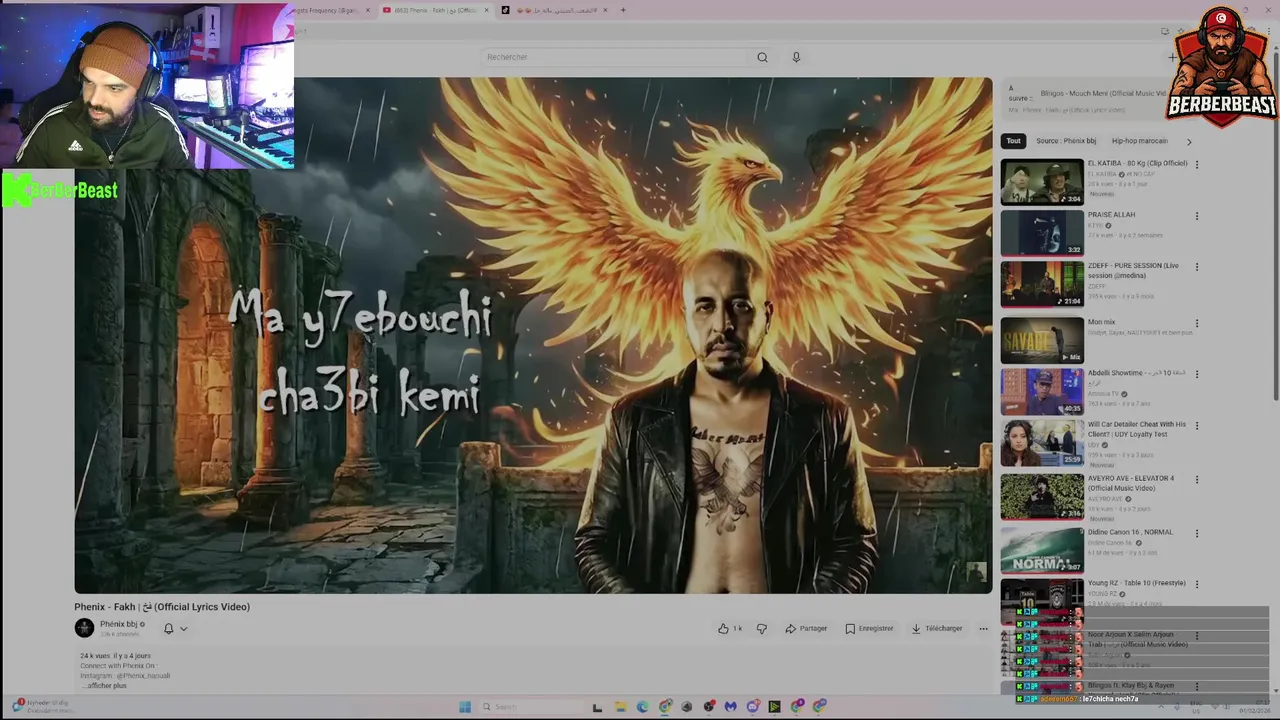Dislike the video with thumbs-down icon
The height and width of the screenshot is (720, 1280).
[x=762, y=628]
